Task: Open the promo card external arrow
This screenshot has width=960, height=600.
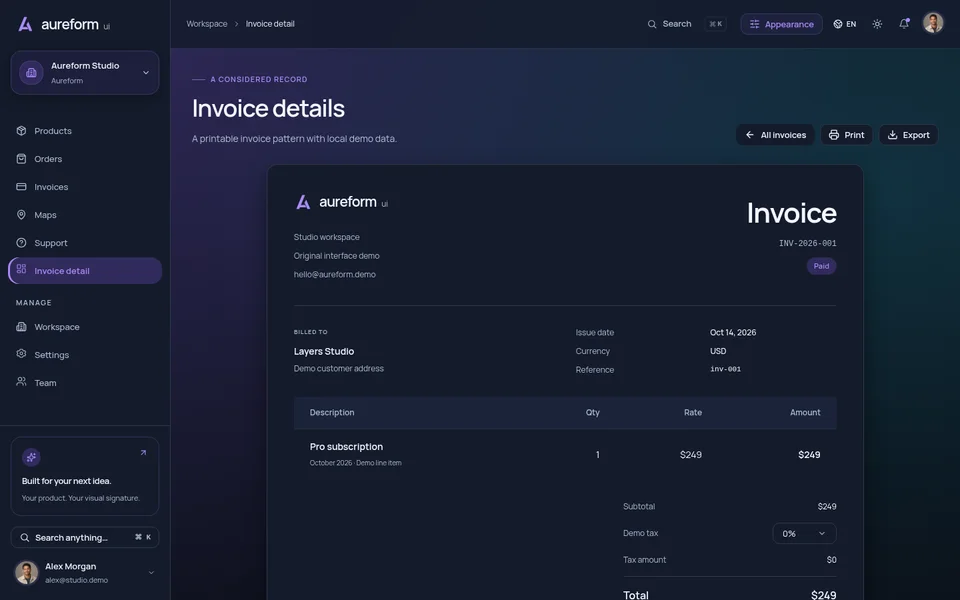Action: (143, 453)
